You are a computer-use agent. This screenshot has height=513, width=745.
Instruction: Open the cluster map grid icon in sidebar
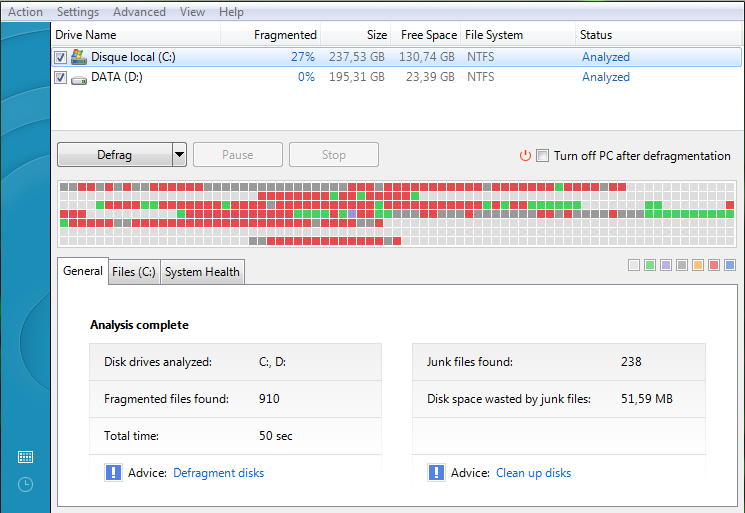click(x=25, y=457)
